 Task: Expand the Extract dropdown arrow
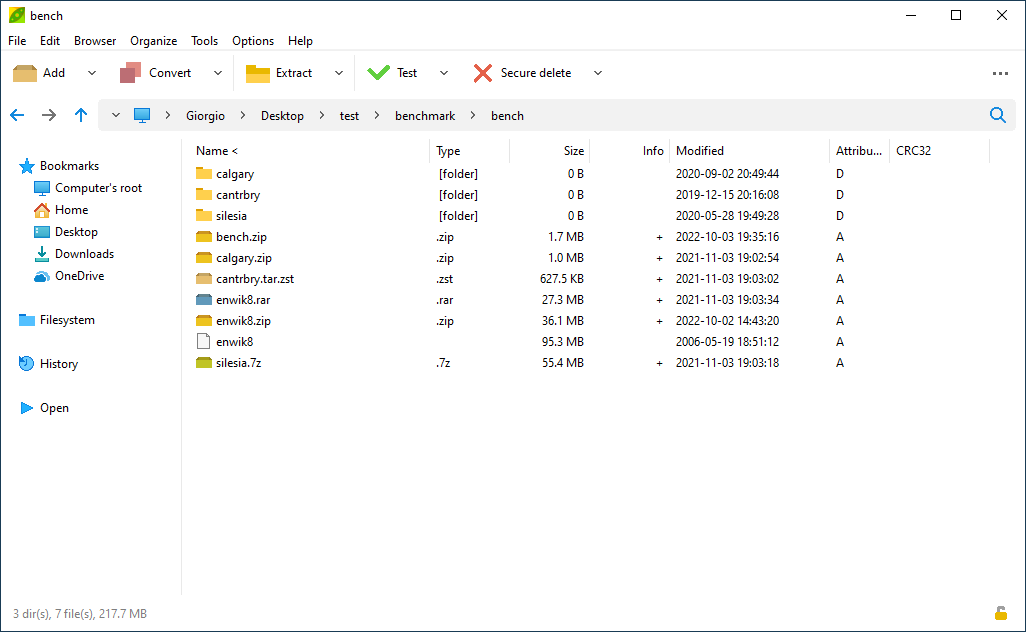tap(339, 72)
